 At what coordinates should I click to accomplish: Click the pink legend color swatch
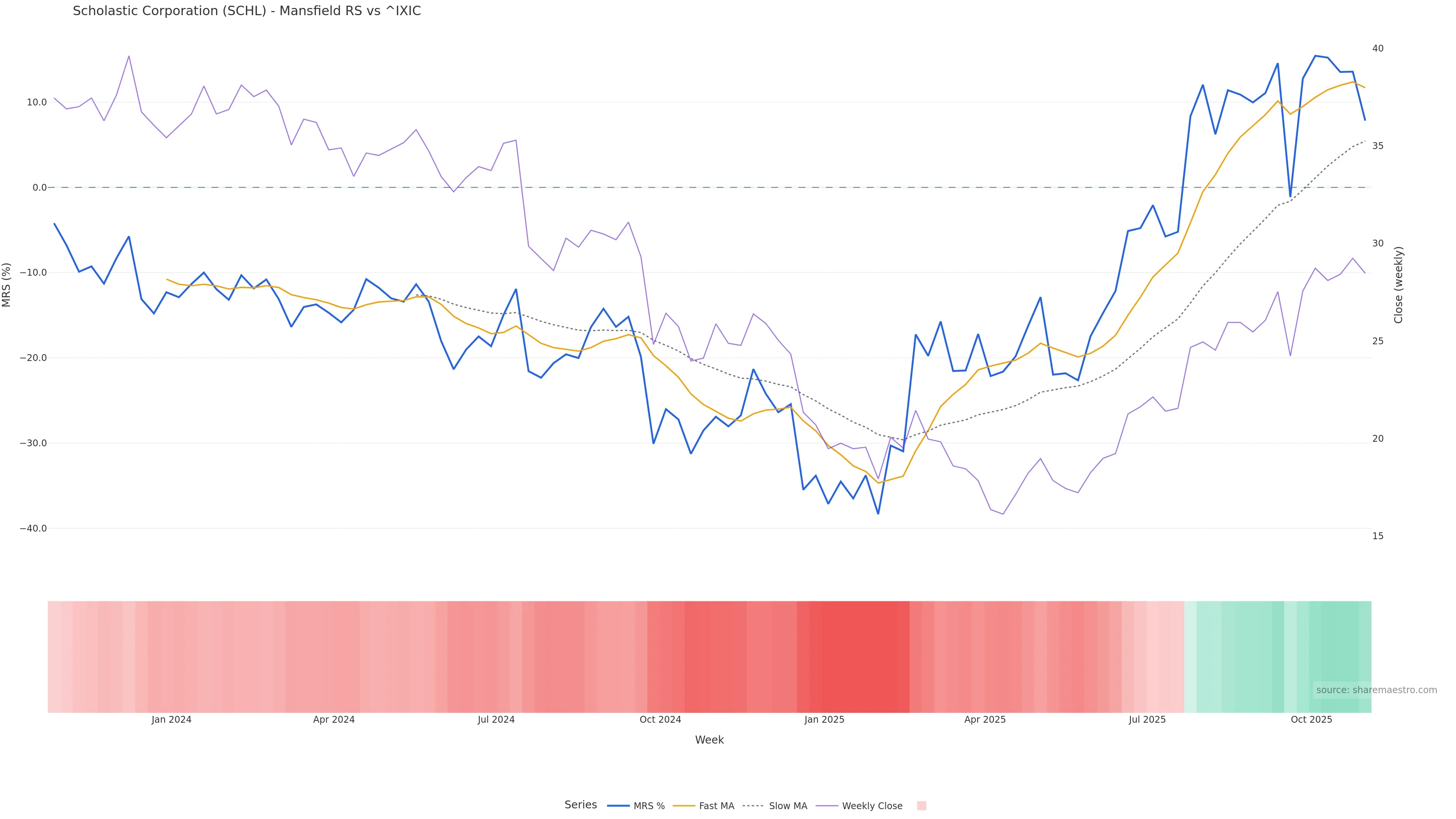pos(921,806)
